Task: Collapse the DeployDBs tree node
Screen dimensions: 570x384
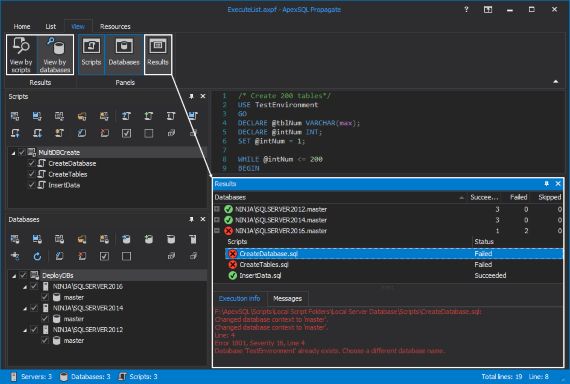Action: (x=14, y=276)
